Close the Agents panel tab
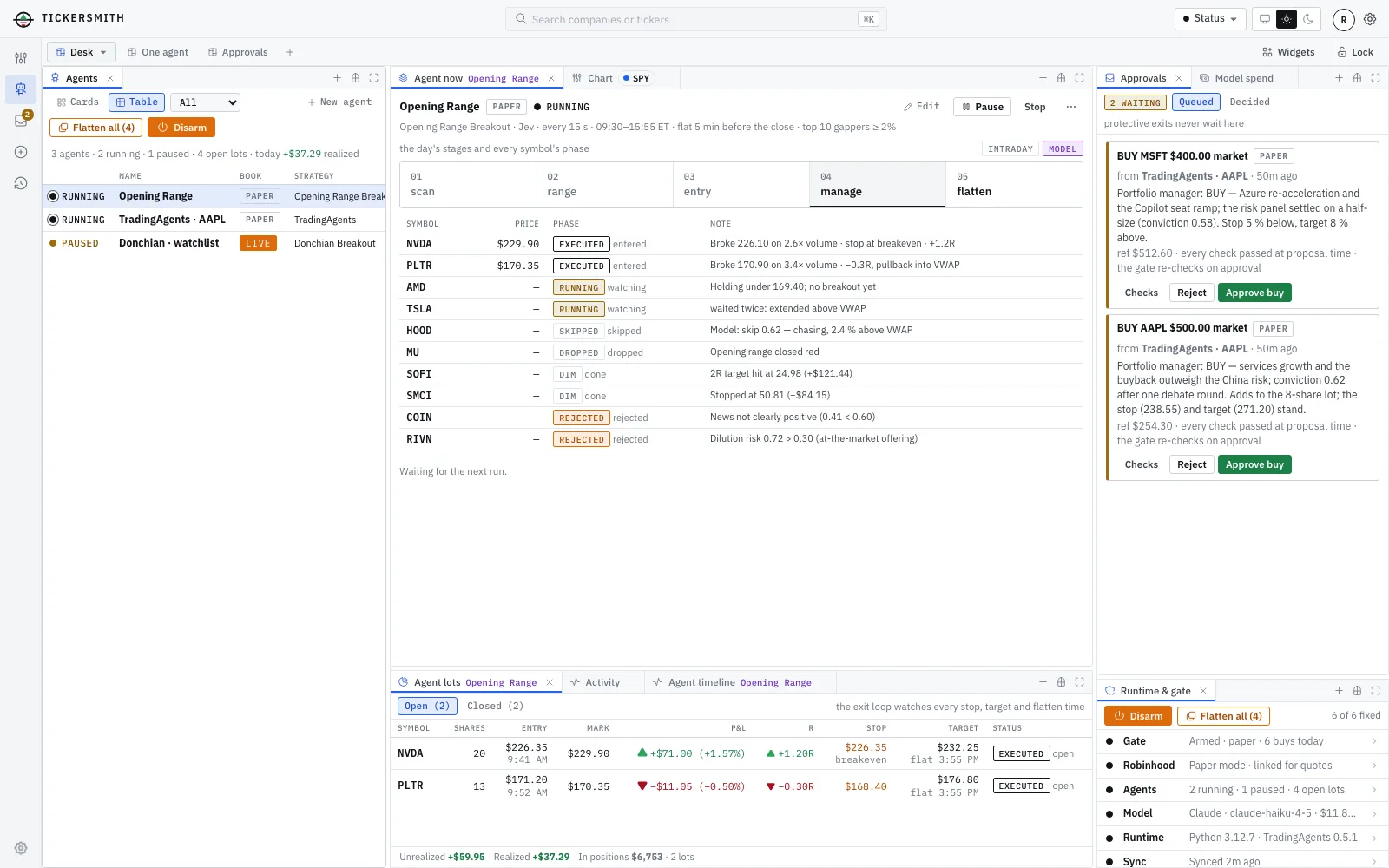The width and height of the screenshot is (1389, 868). pos(110,78)
